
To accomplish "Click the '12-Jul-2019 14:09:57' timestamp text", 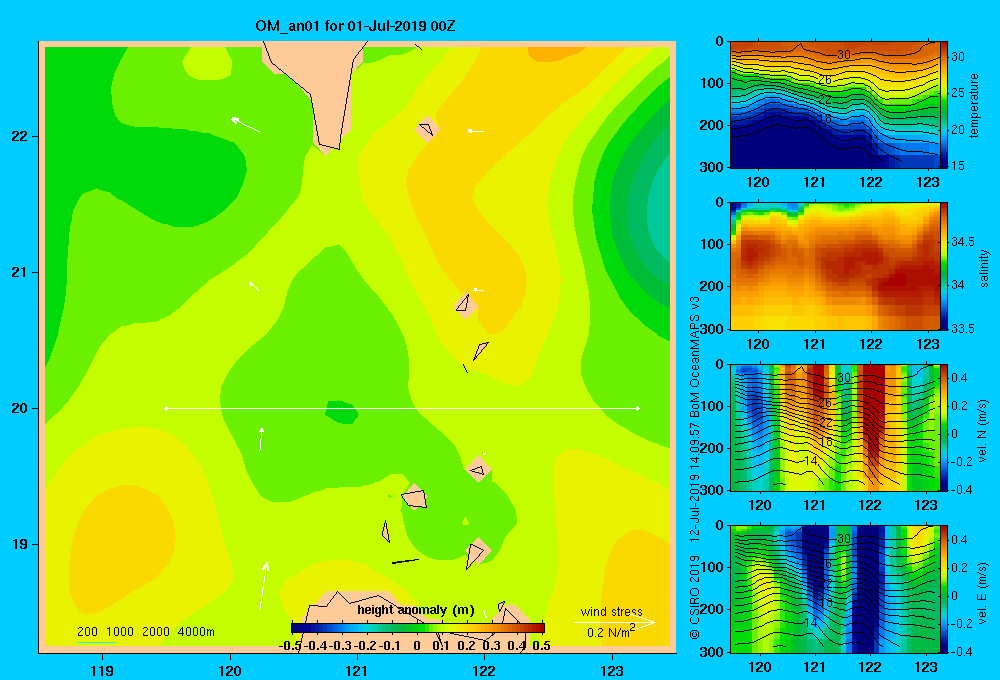I will pyautogui.click(x=695, y=482).
